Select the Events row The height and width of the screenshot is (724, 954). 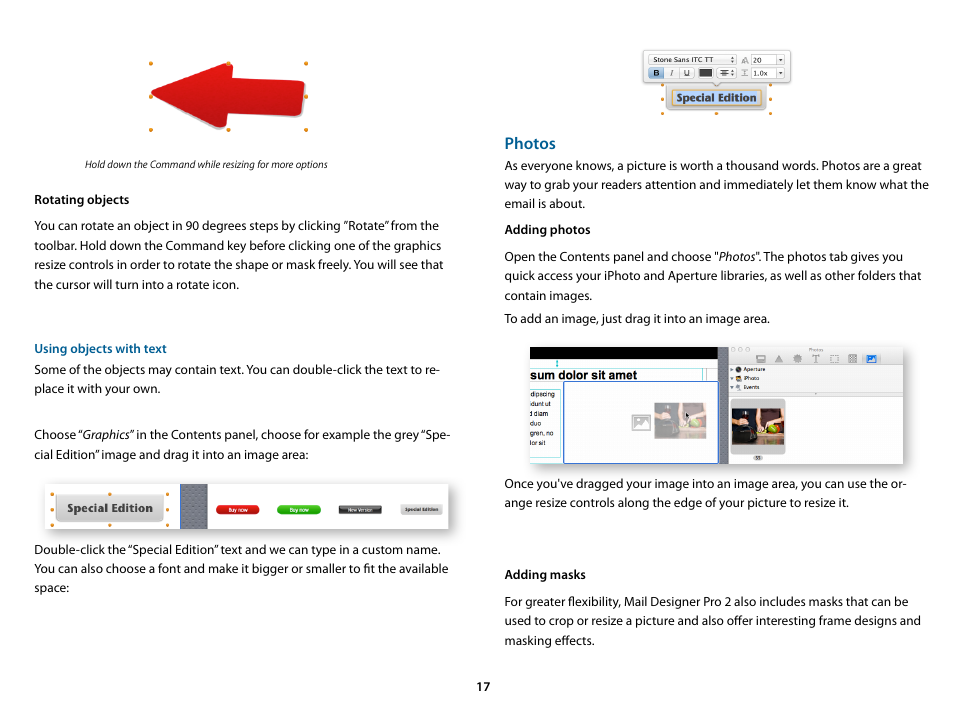[815, 388]
